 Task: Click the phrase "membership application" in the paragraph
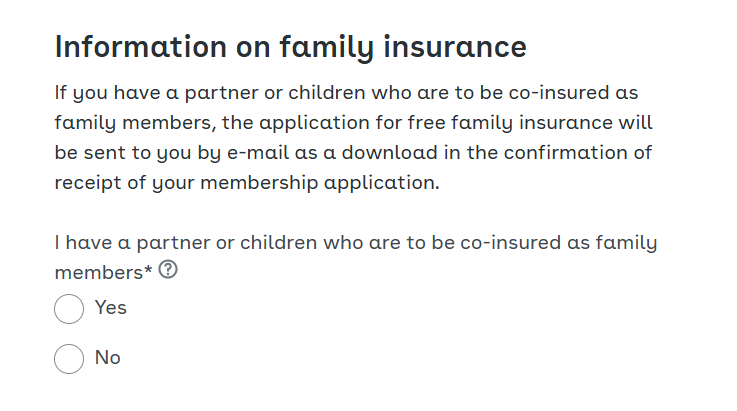point(320,183)
